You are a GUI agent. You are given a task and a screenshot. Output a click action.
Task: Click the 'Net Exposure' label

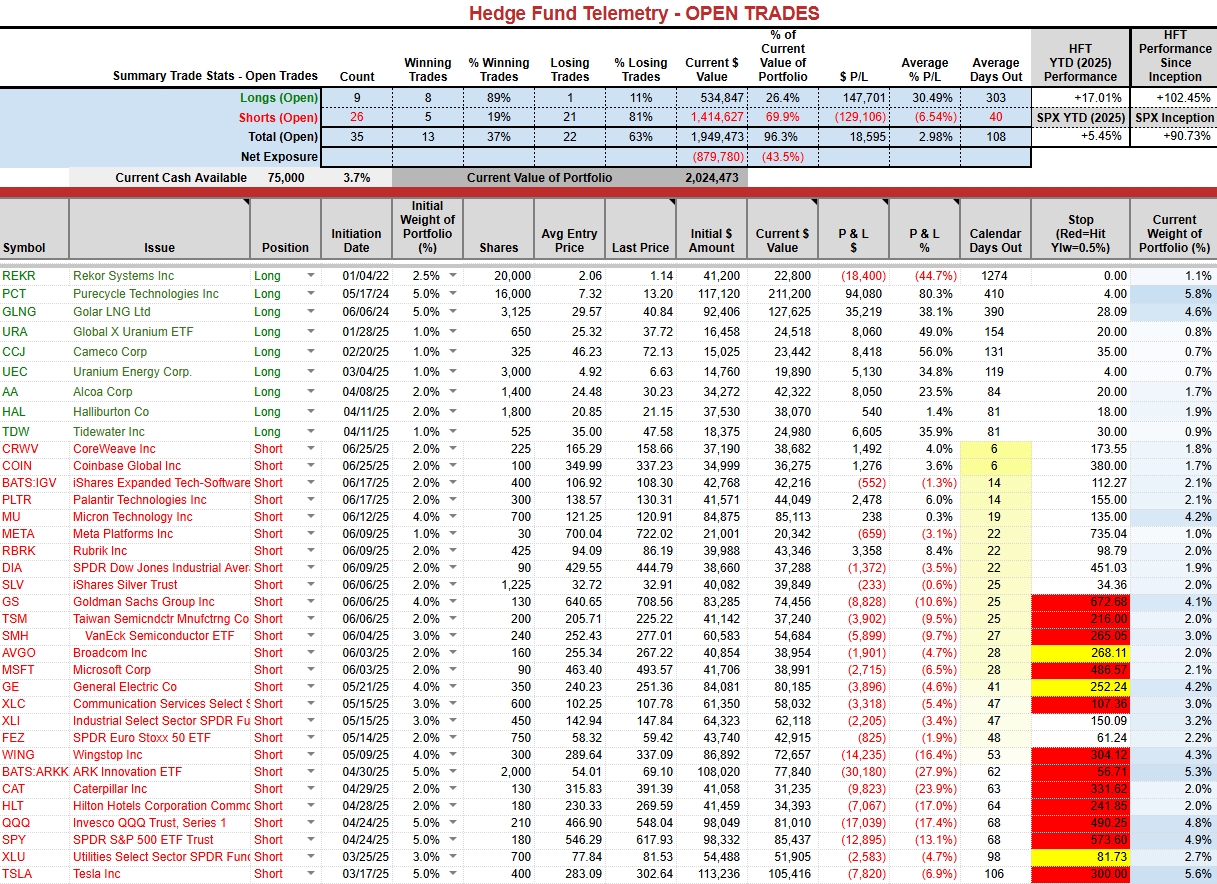pyautogui.click(x=280, y=157)
